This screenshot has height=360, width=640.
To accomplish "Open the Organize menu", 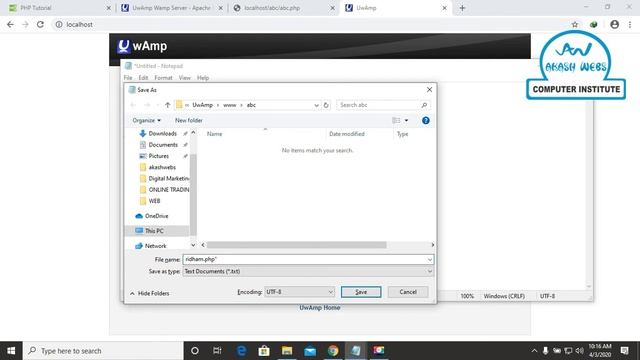I will pyautogui.click(x=147, y=120).
